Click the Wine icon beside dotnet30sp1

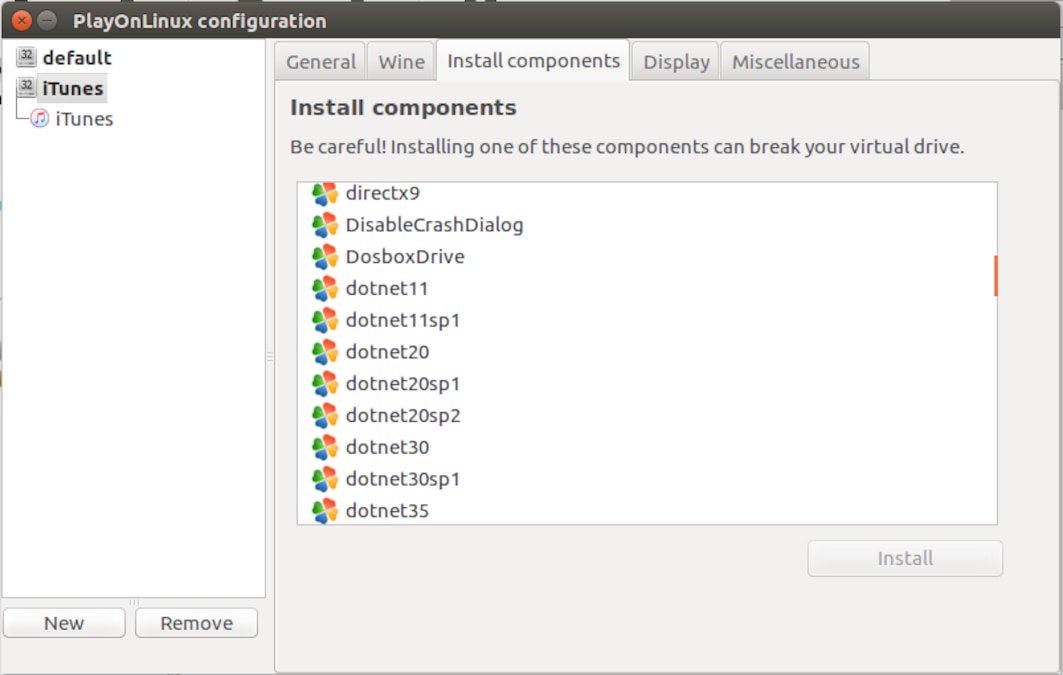pos(323,479)
